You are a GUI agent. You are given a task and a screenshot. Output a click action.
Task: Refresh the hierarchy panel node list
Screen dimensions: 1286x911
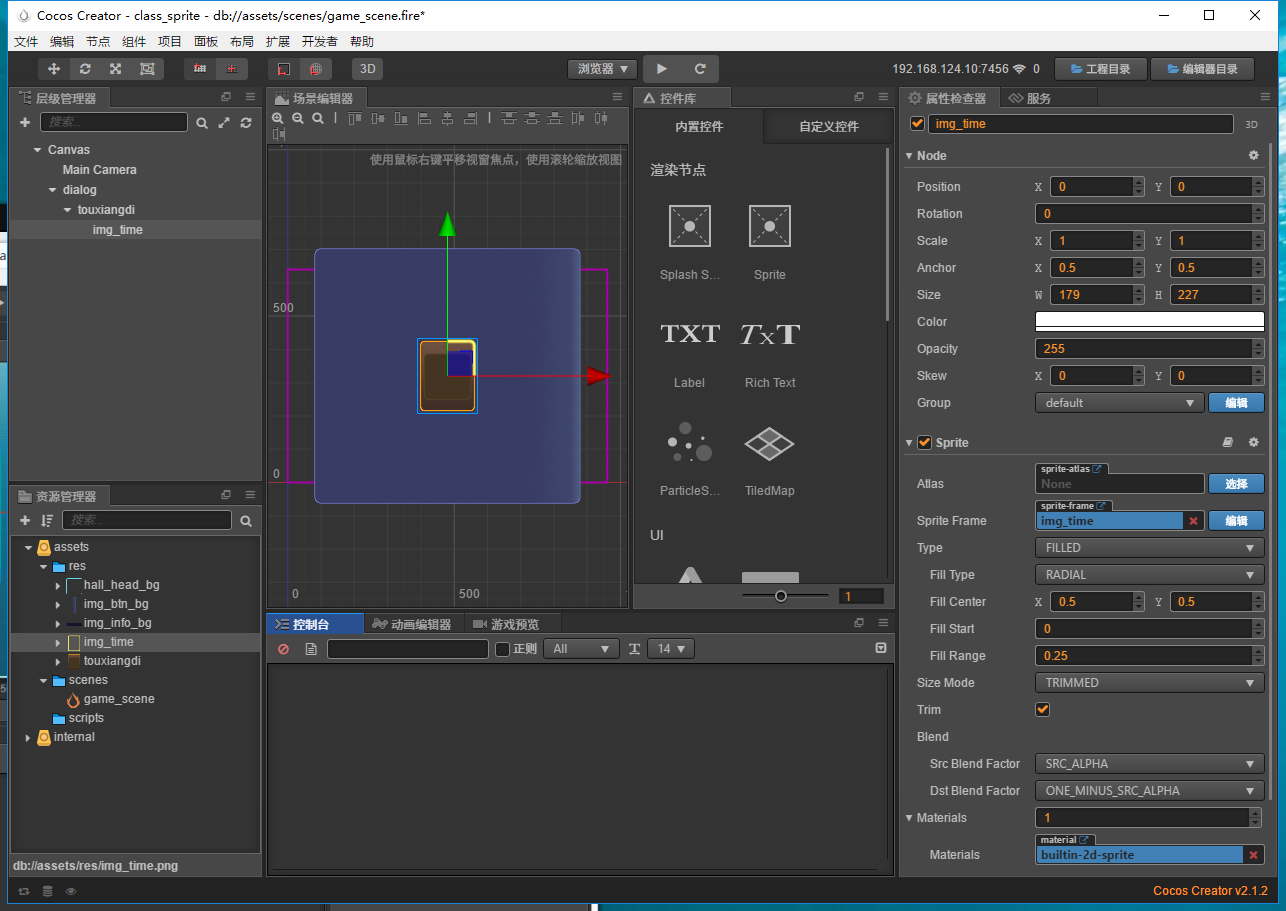(246, 123)
